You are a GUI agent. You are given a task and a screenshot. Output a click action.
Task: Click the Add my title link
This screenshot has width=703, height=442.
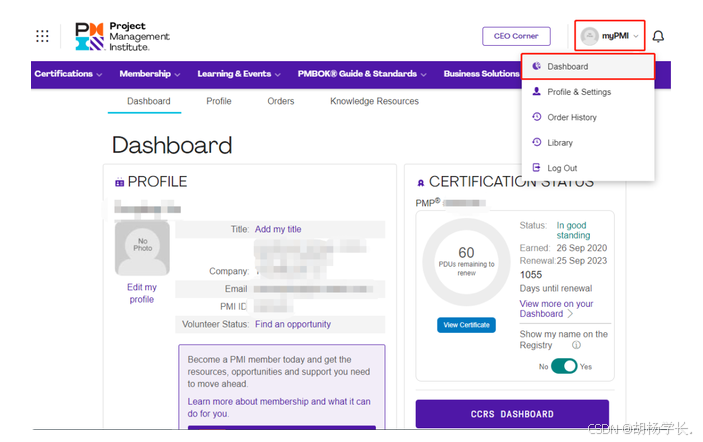(x=278, y=229)
